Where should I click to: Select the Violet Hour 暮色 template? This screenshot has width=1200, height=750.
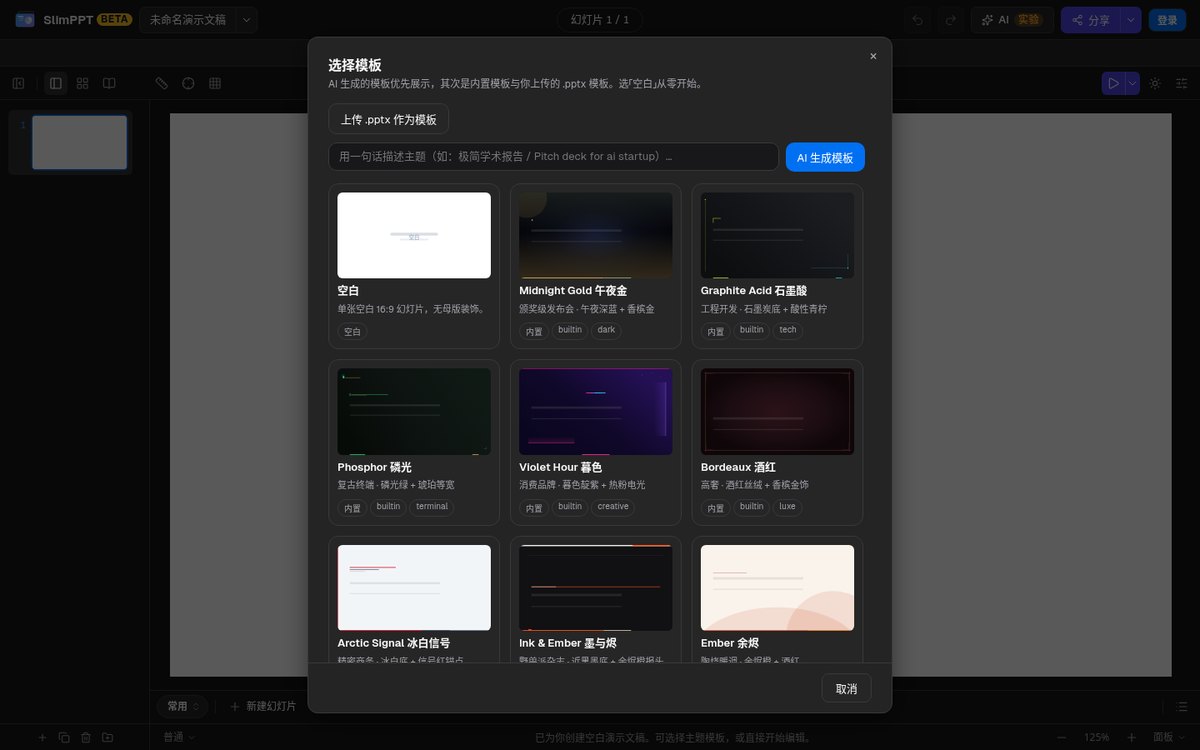click(596, 442)
